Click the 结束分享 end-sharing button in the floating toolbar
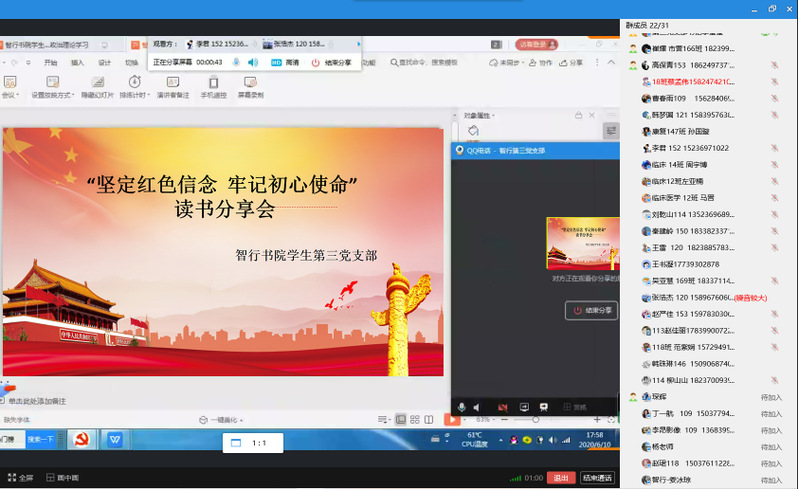 pos(332,62)
